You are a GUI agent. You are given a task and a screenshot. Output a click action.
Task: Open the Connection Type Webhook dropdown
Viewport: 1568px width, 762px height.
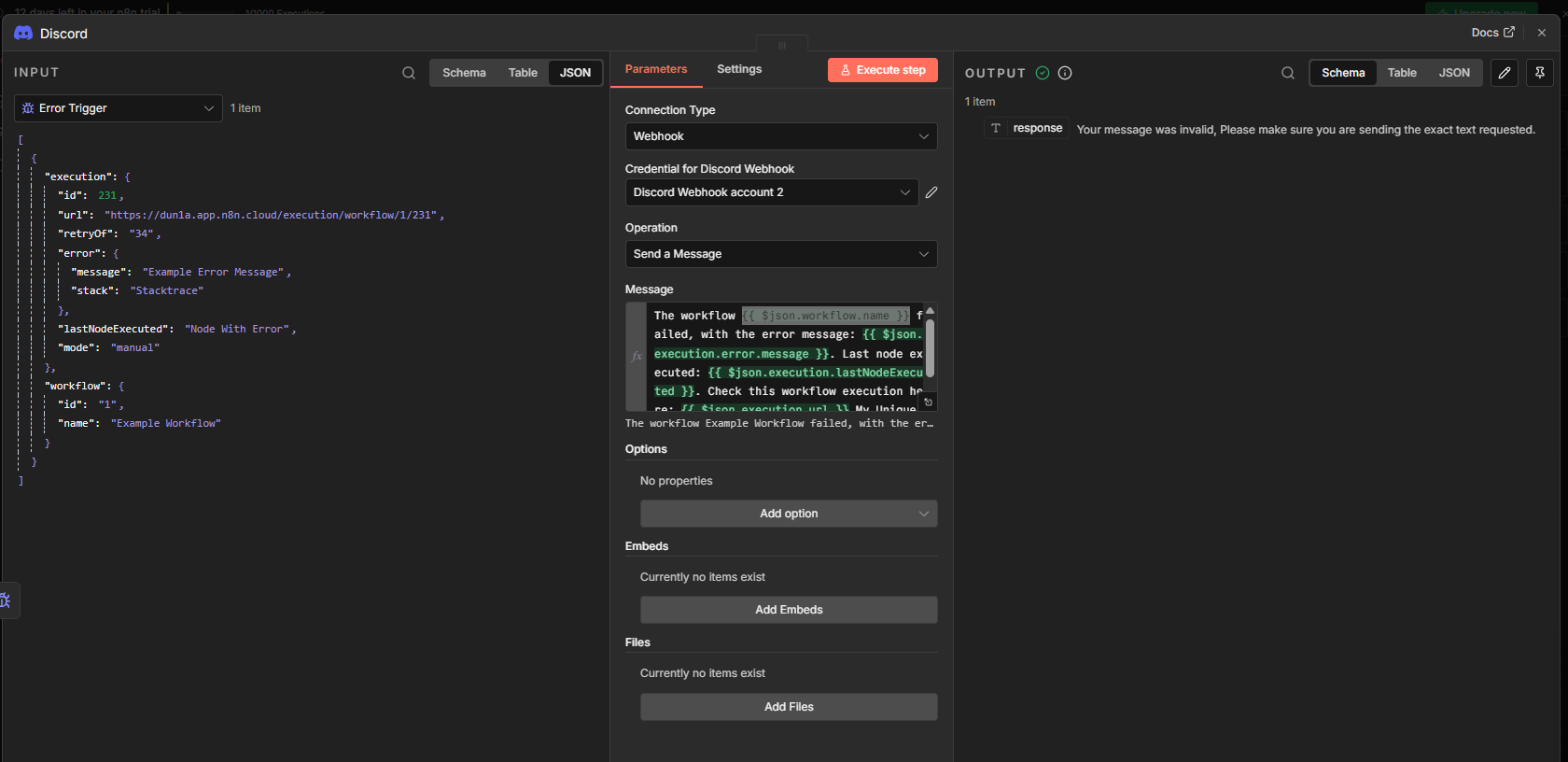click(780, 136)
